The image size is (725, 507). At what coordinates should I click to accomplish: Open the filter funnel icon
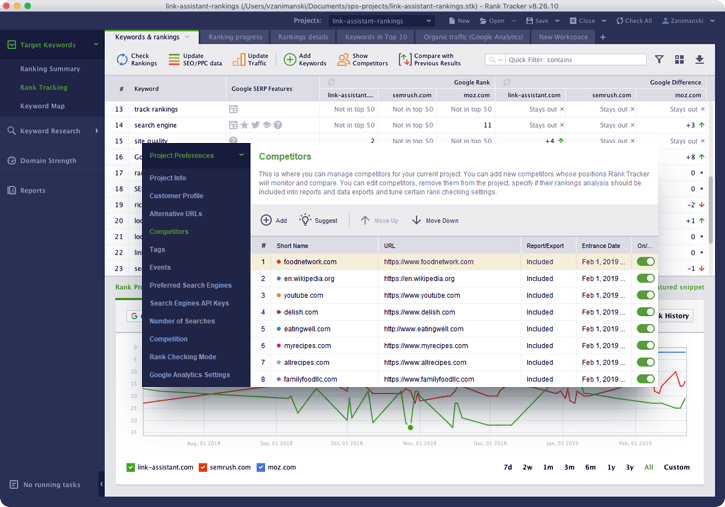pyautogui.click(x=659, y=59)
